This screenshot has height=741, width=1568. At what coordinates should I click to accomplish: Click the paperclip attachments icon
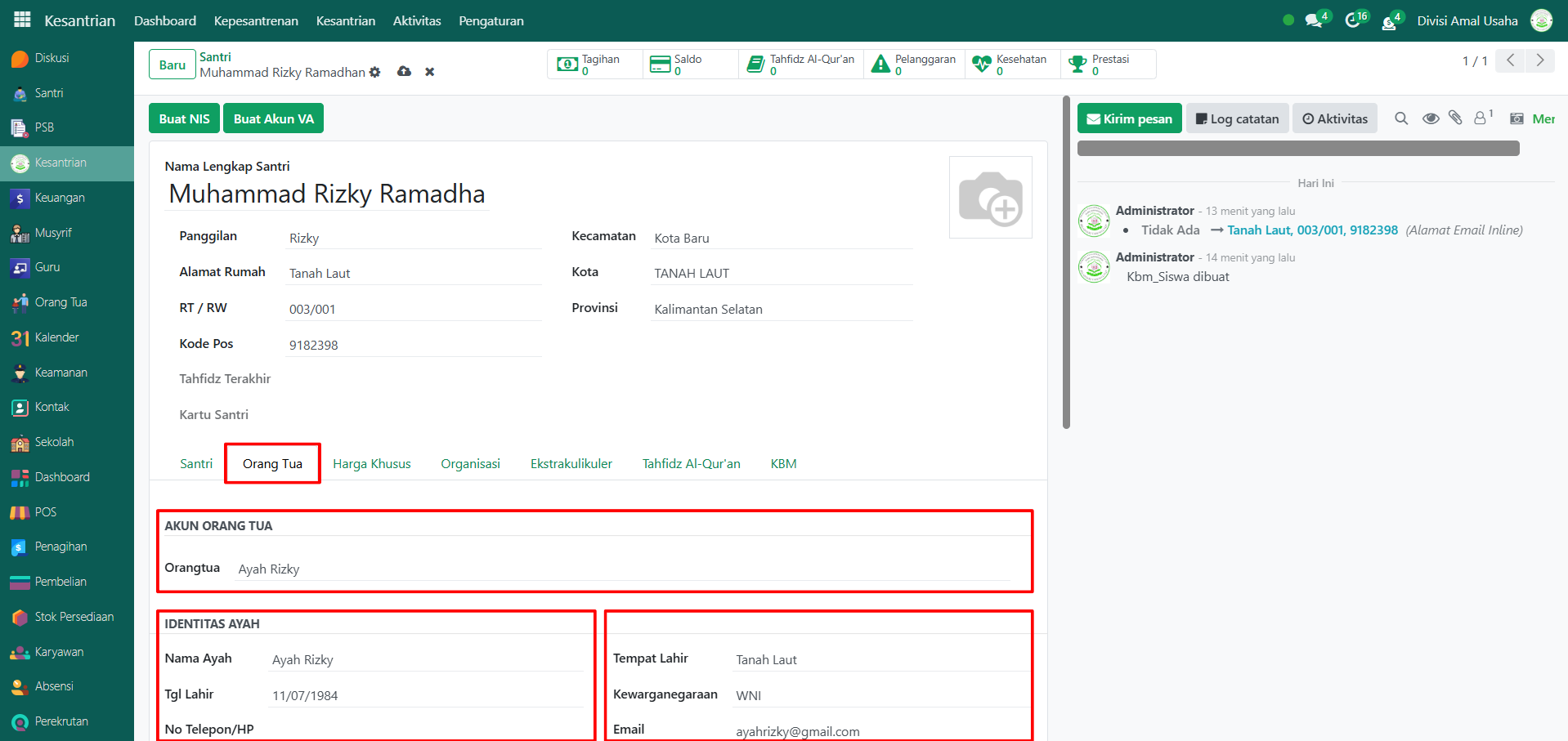1455,118
